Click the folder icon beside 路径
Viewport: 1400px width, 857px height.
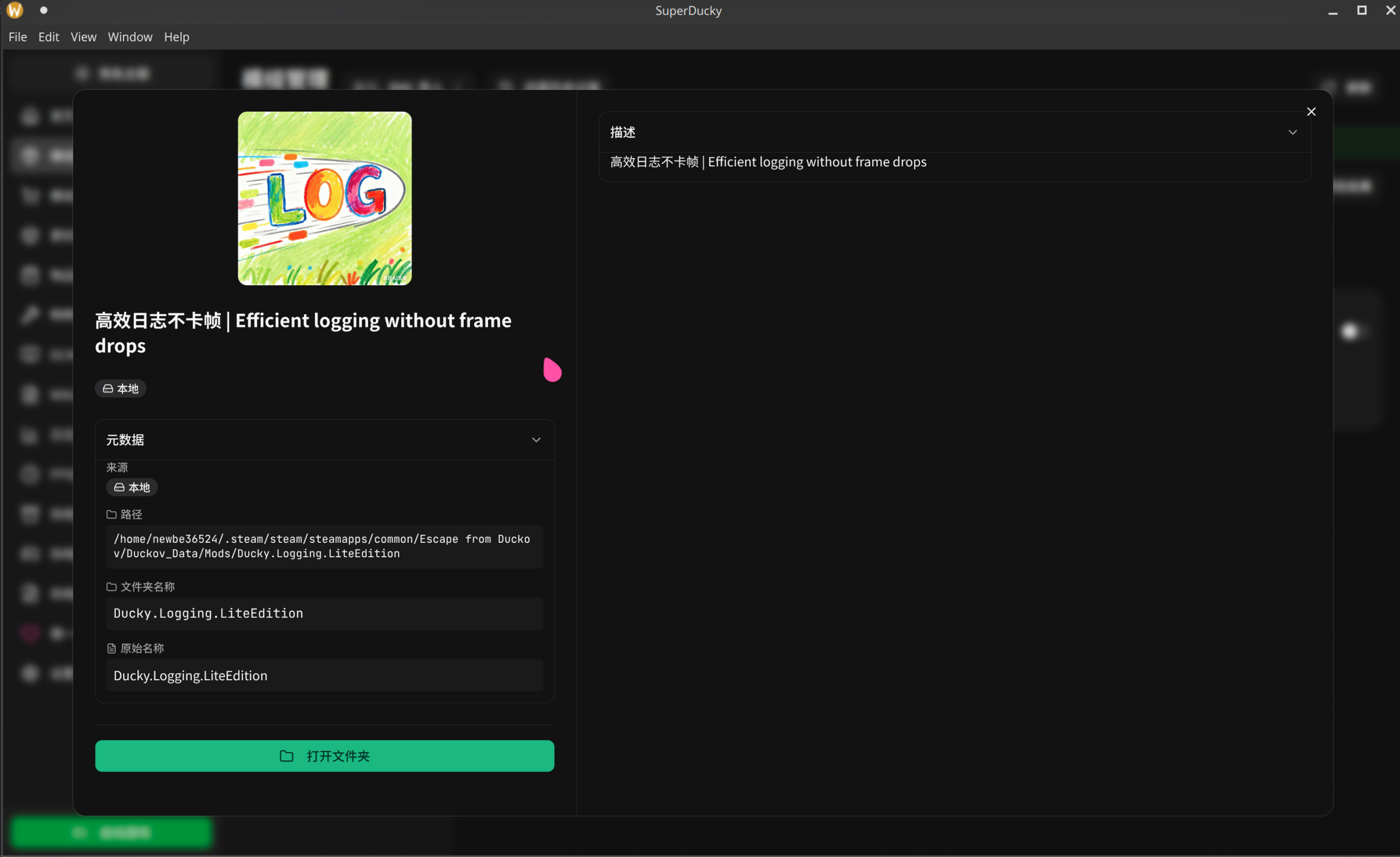111,514
